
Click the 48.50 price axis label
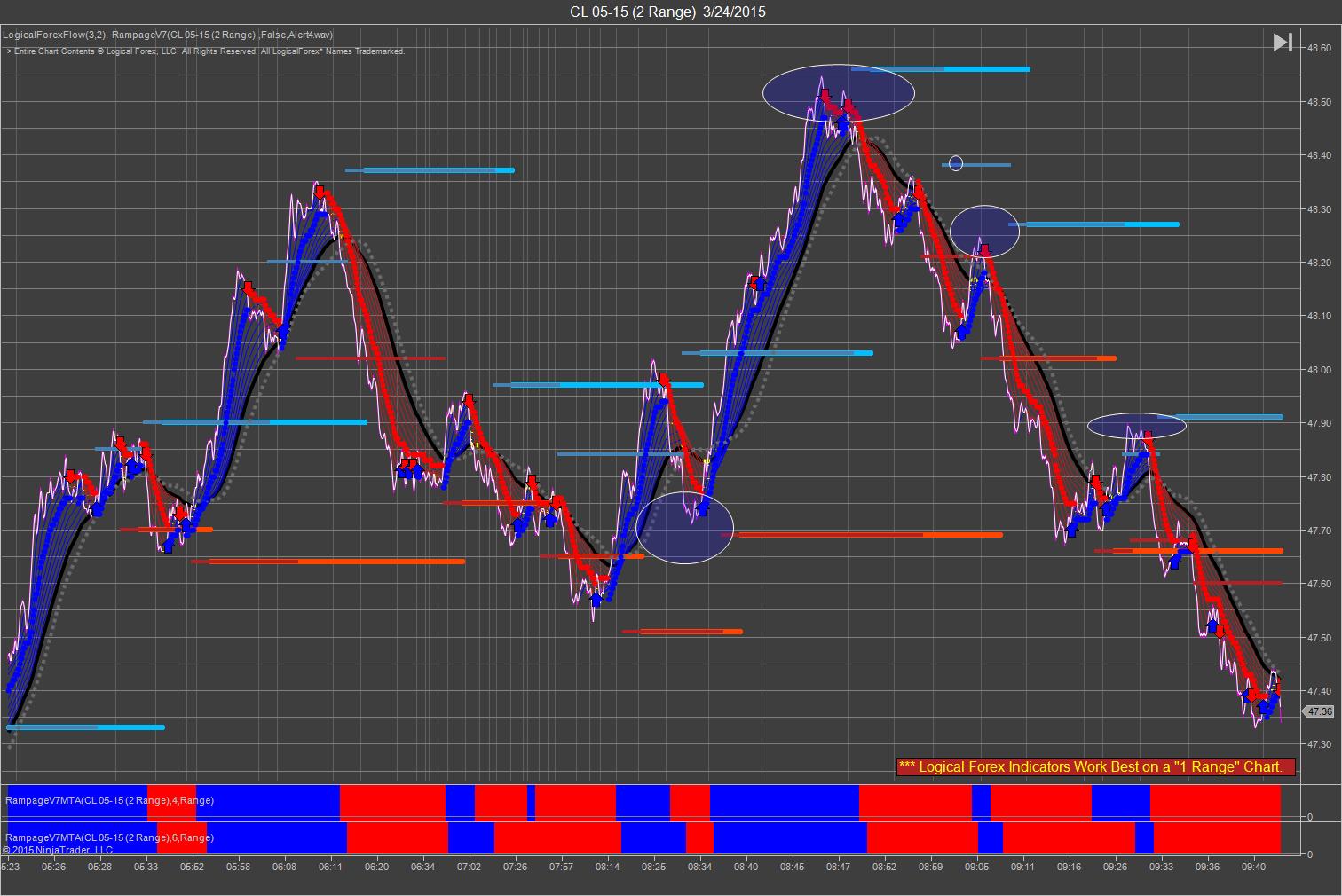[x=1318, y=102]
